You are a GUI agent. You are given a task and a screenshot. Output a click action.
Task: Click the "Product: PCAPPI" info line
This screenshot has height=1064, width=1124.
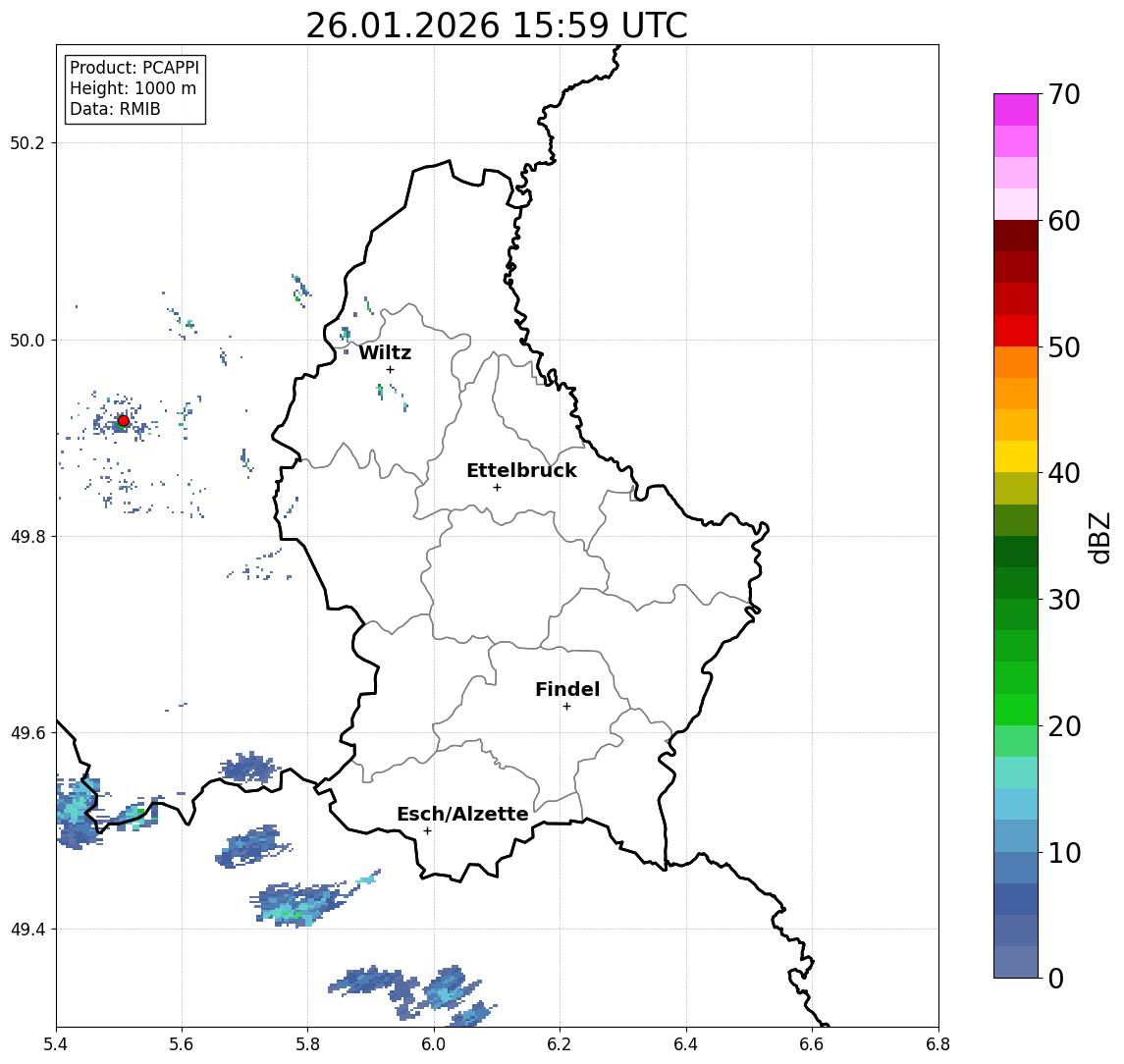click(x=134, y=68)
